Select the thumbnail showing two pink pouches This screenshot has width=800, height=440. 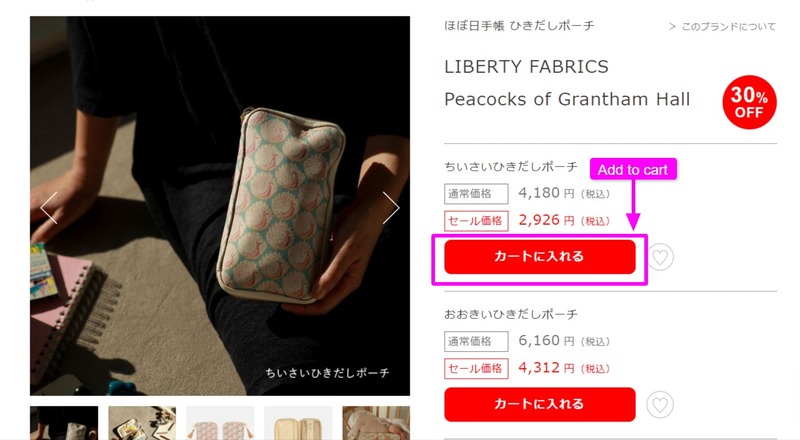220,423
